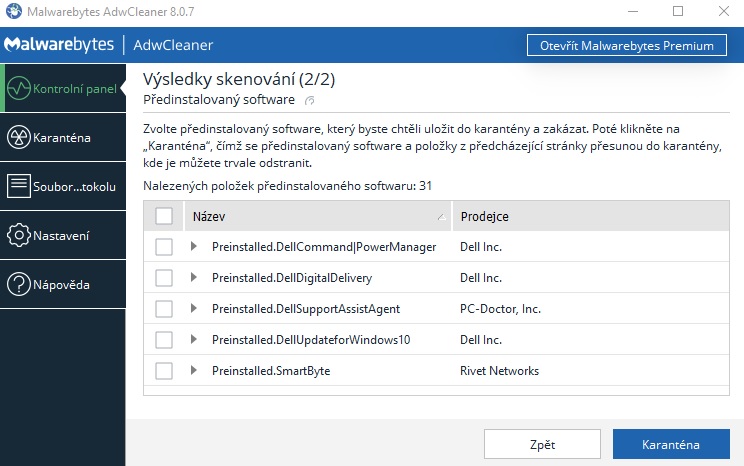Image resolution: width=744 pixels, height=466 pixels.
Task: Click the Výsledky skenování (2/2) heading
Action: click(239, 79)
